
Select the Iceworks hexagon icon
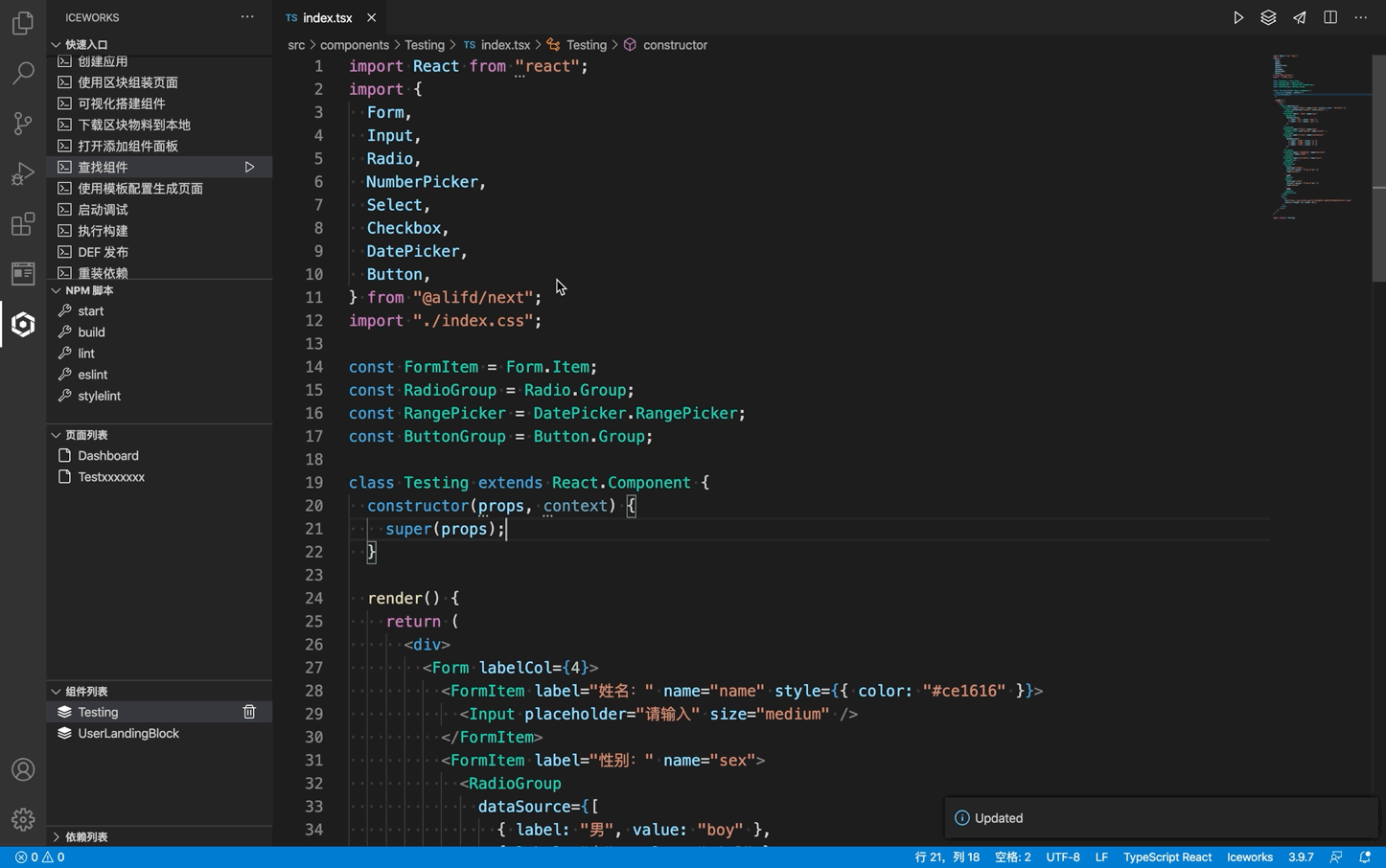coord(23,325)
